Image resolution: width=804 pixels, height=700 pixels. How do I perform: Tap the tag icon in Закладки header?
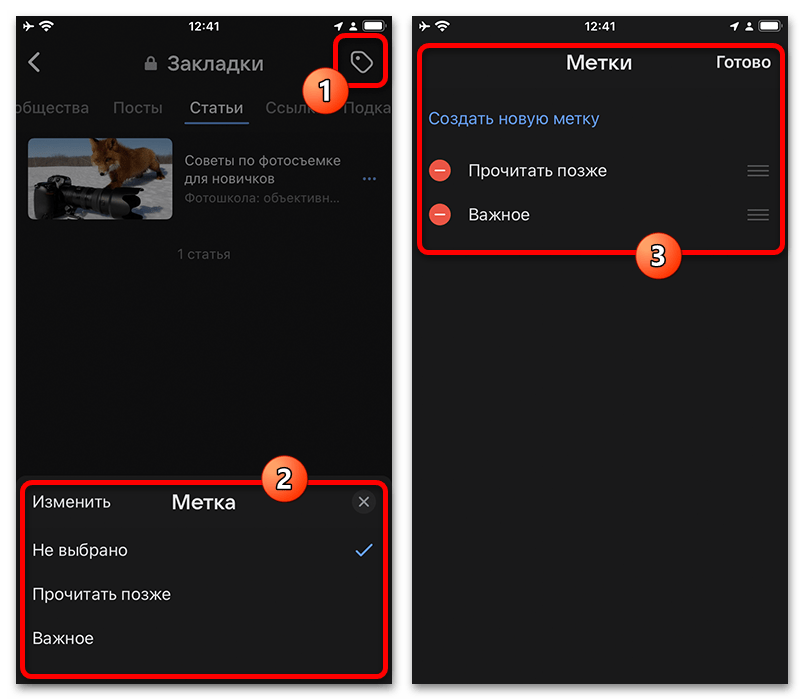(x=362, y=63)
